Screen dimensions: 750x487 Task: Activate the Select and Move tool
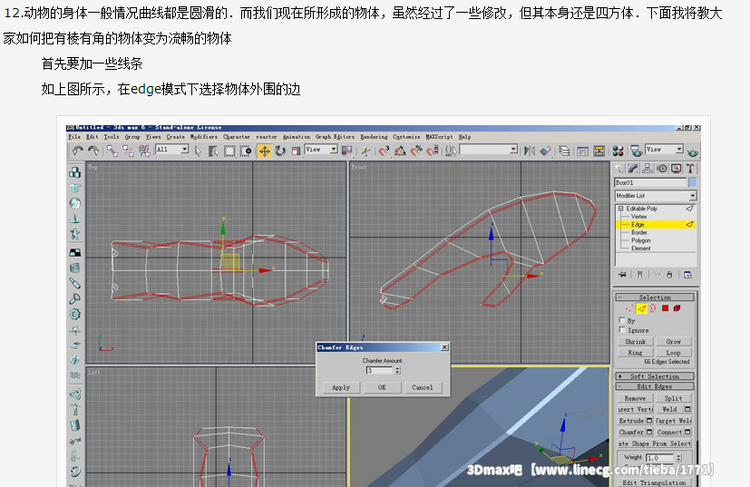coord(264,151)
